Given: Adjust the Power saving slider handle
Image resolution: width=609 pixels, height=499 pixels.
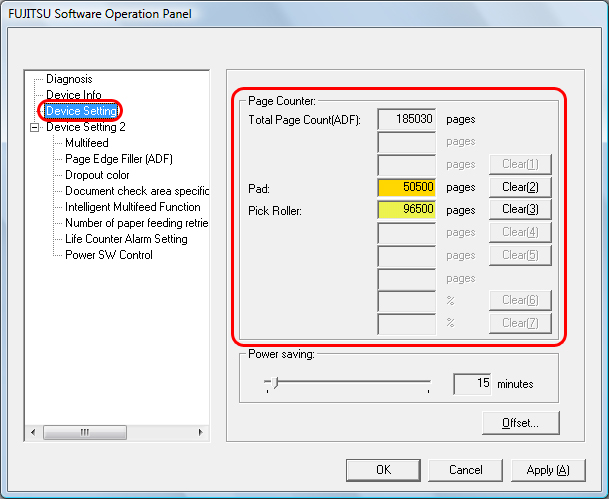Looking at the screenshot, I should click(x=275, y=382).
